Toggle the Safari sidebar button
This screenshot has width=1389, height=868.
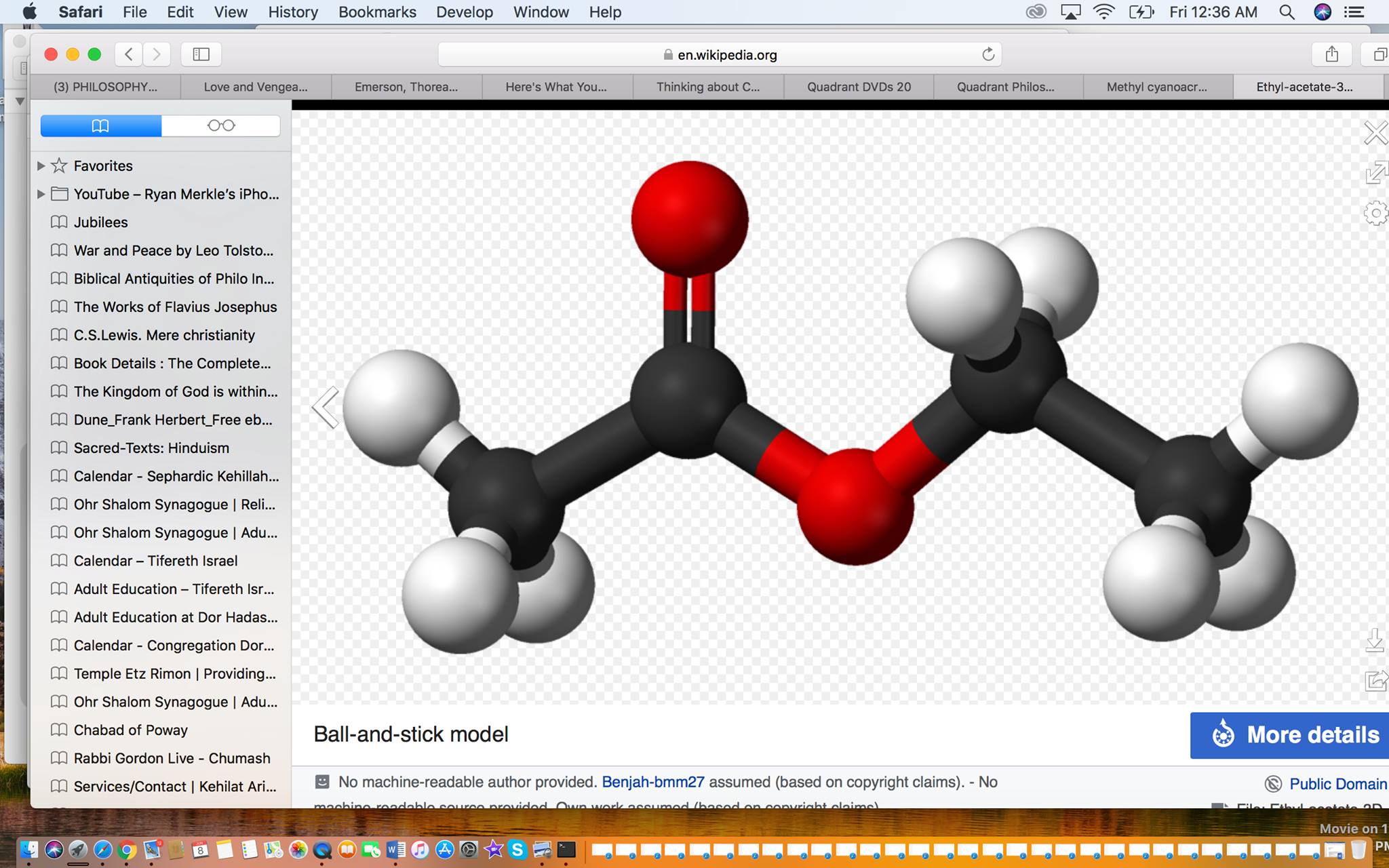[x=201, y=54]
